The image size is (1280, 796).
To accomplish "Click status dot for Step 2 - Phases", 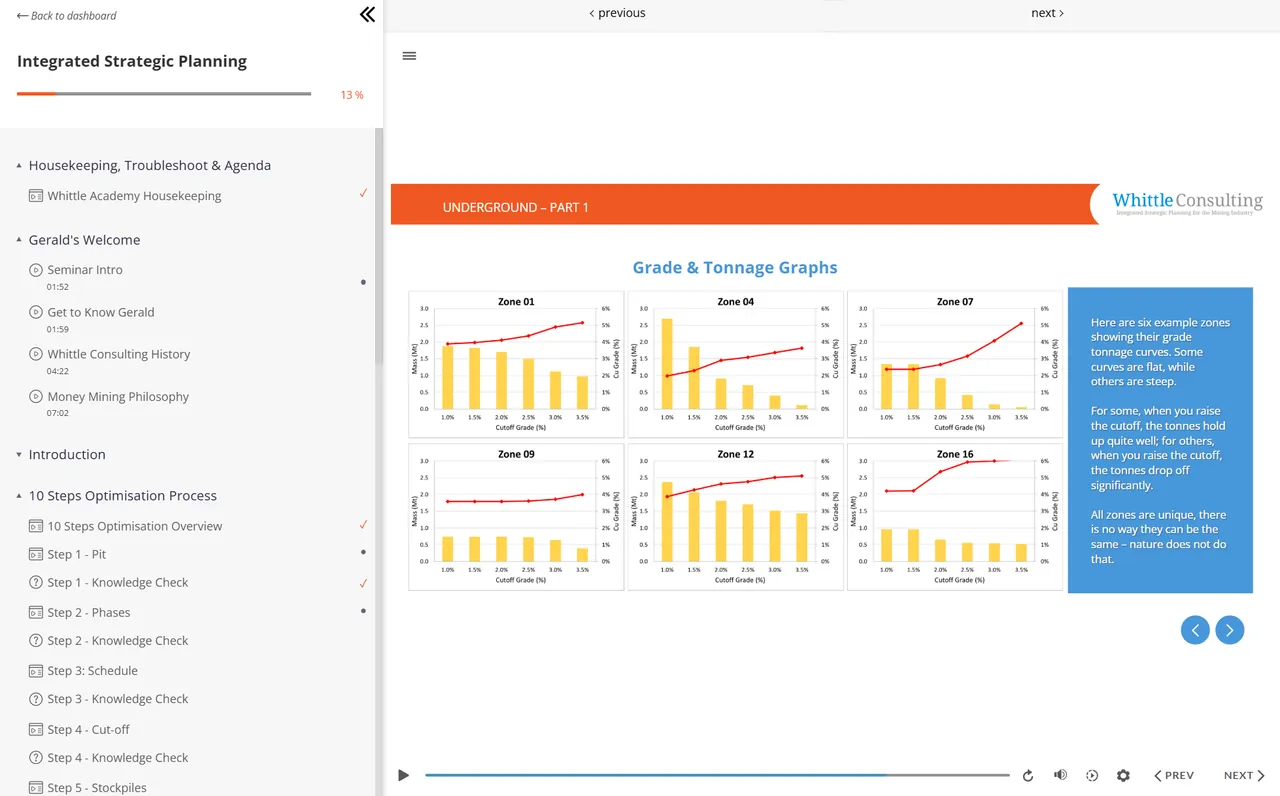I will point(363,610).
